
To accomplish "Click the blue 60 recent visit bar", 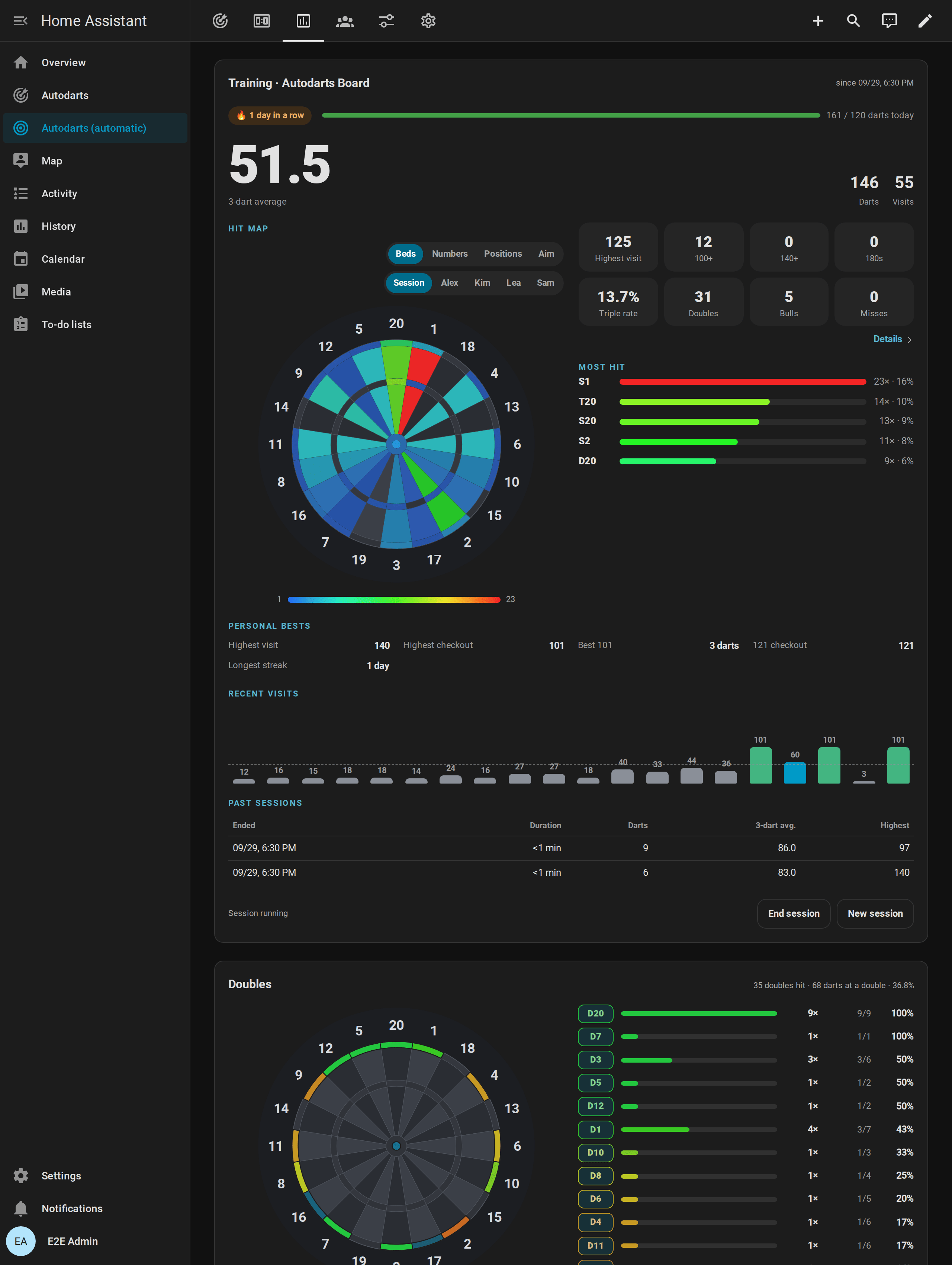I will [795, 773].
